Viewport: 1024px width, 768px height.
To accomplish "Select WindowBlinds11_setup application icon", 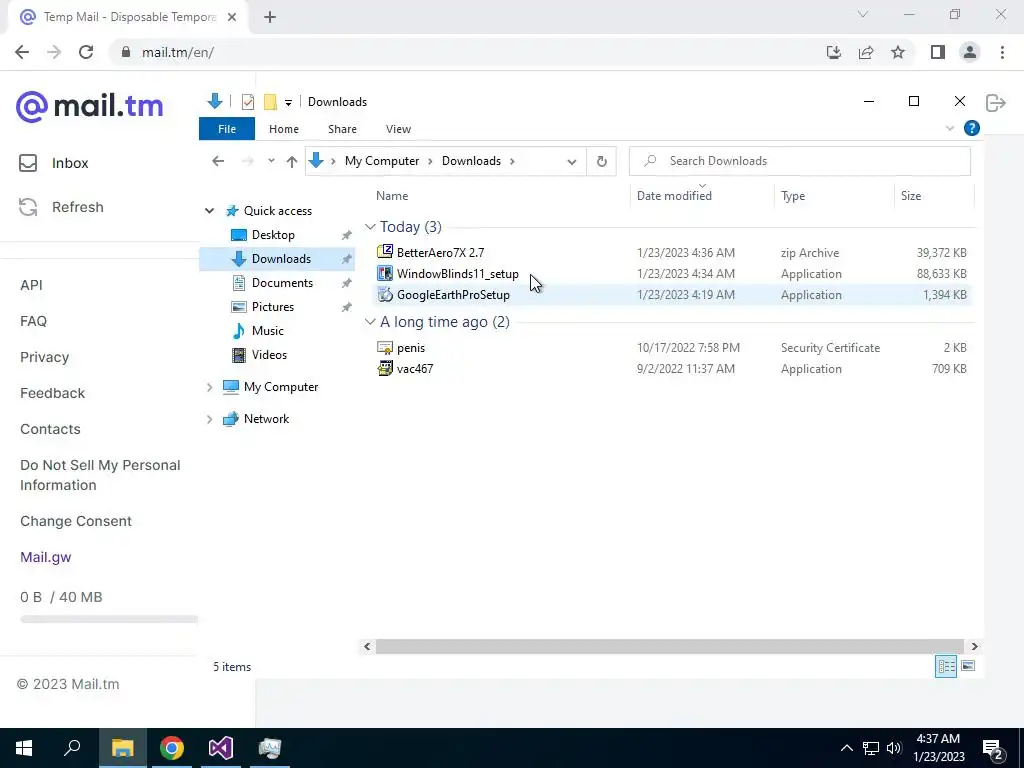I will (x=385, y=273).
